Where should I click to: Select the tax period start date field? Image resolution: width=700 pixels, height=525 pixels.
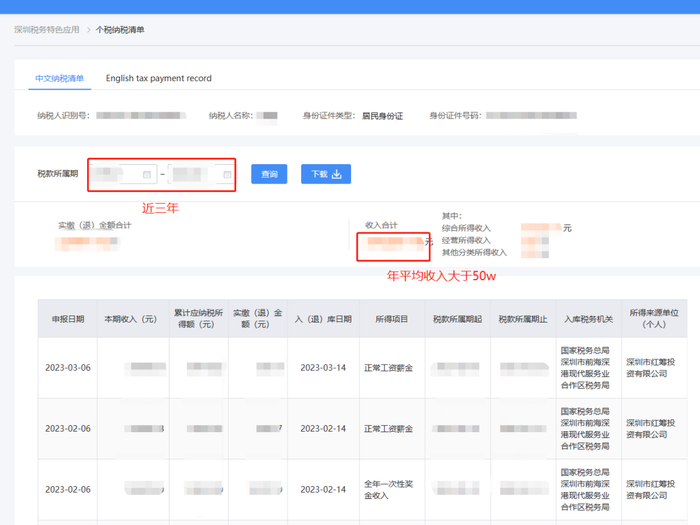tap(124, 174)
